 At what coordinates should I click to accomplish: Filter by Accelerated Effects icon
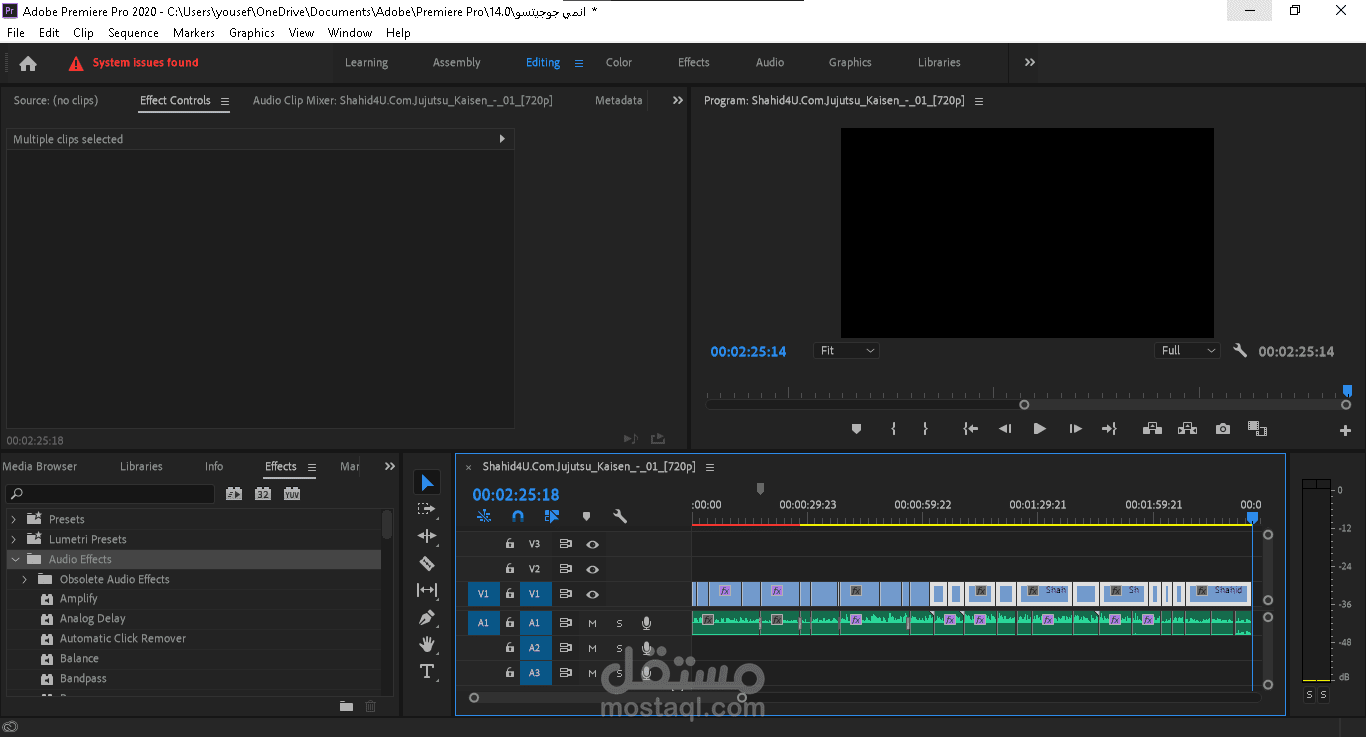pos(234,494)
